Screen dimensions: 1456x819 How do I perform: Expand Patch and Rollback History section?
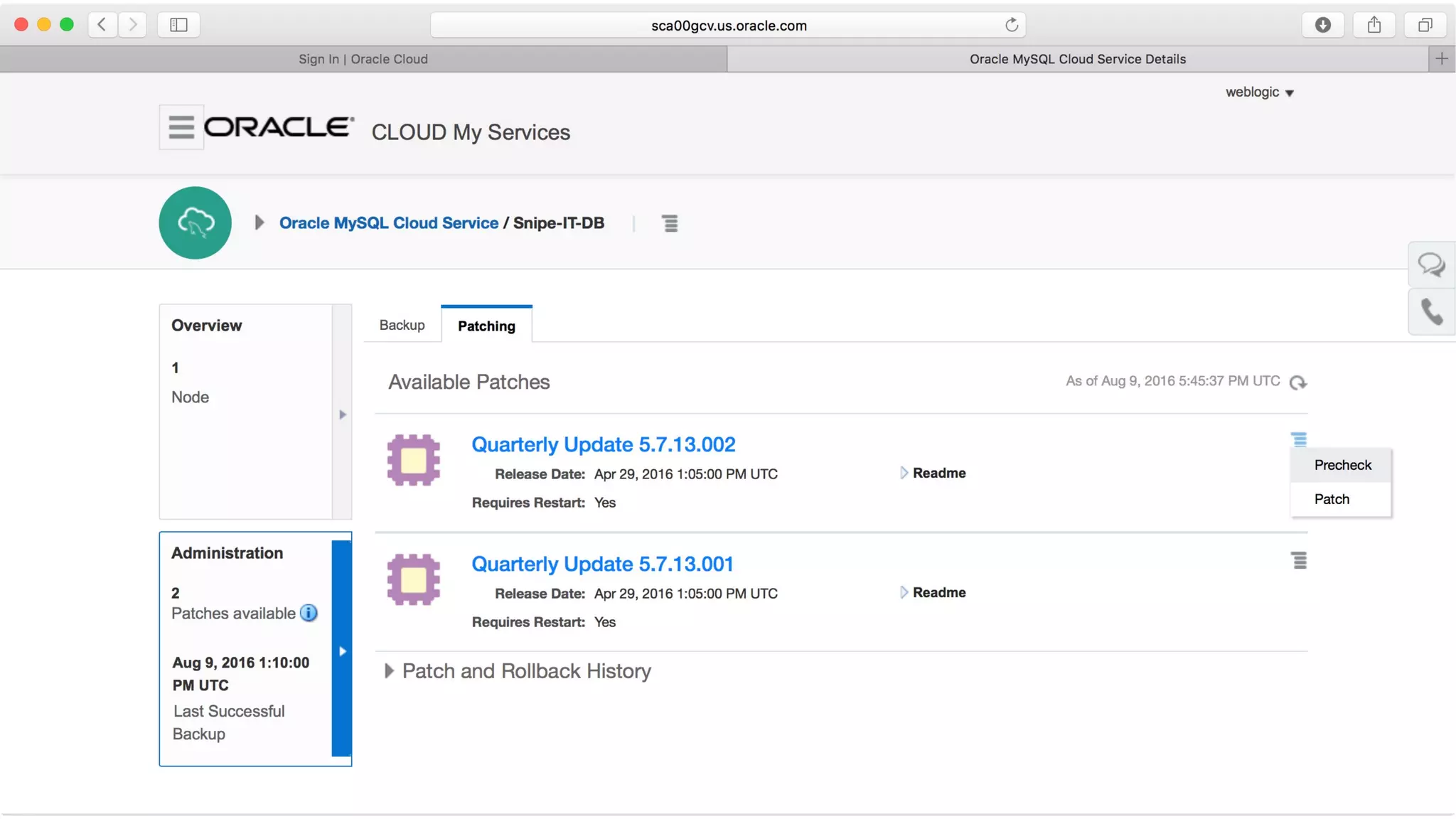[x=389, y=671]
